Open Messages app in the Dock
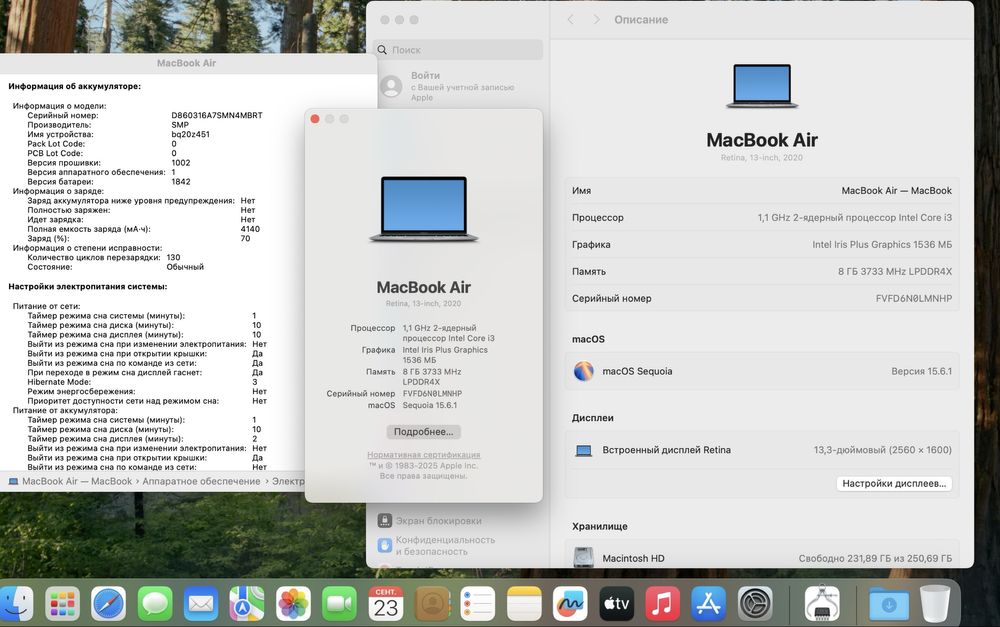This screenshot has width=1000, height=627. click(155, 603)
